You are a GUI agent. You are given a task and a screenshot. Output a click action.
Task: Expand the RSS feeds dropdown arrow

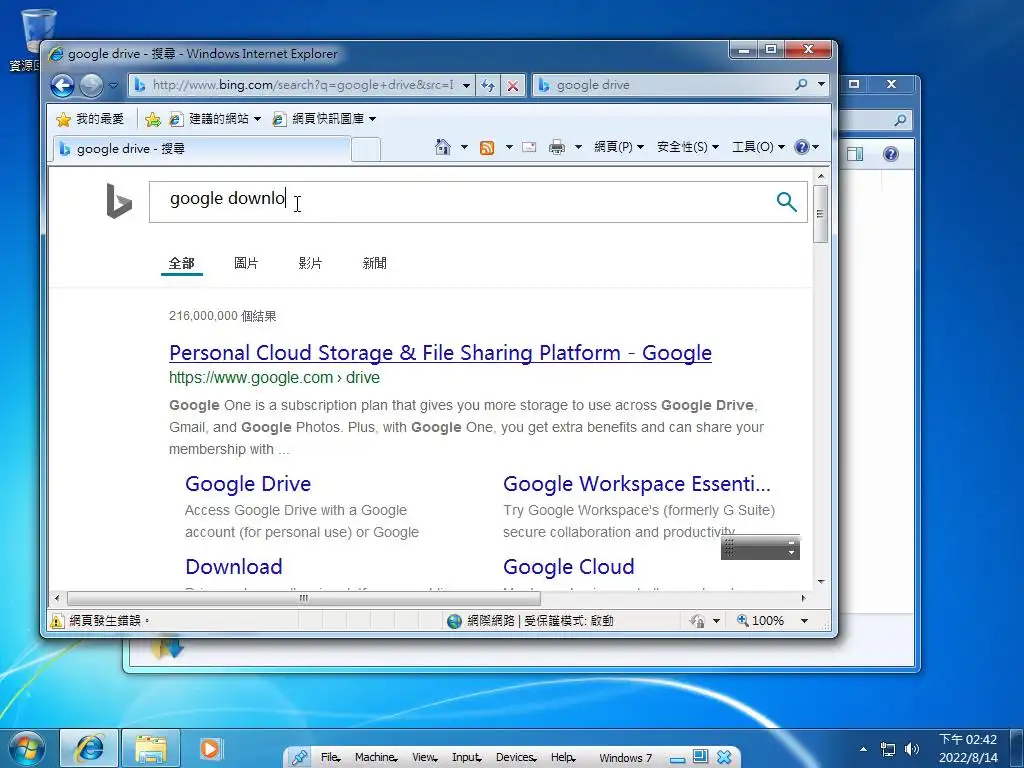[509, 147]
